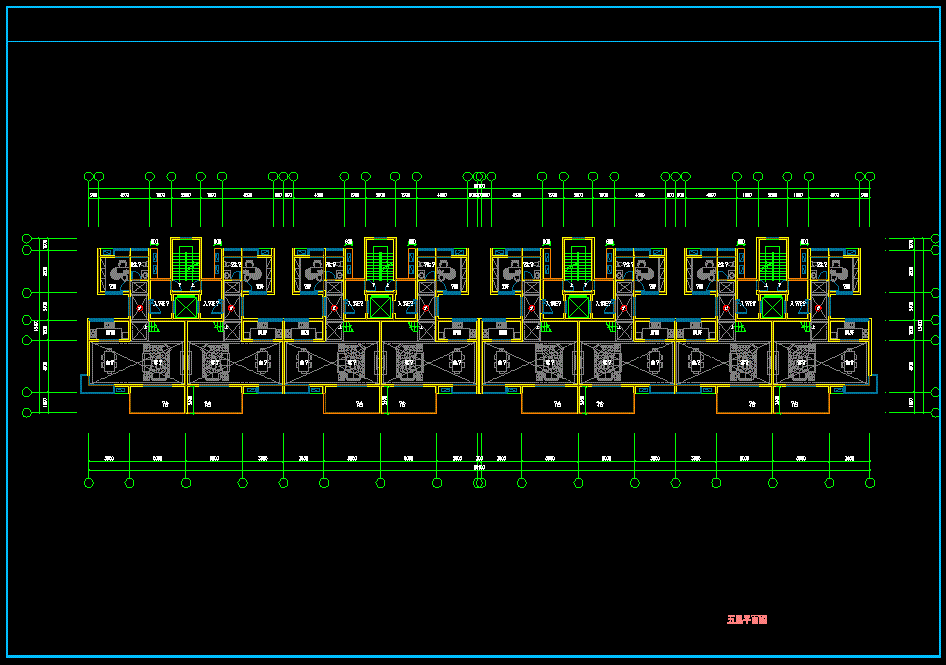Screen dimensions: 946x665
Task: Click the bottom-right grid axis bubble
Action: tap(870, 483)
